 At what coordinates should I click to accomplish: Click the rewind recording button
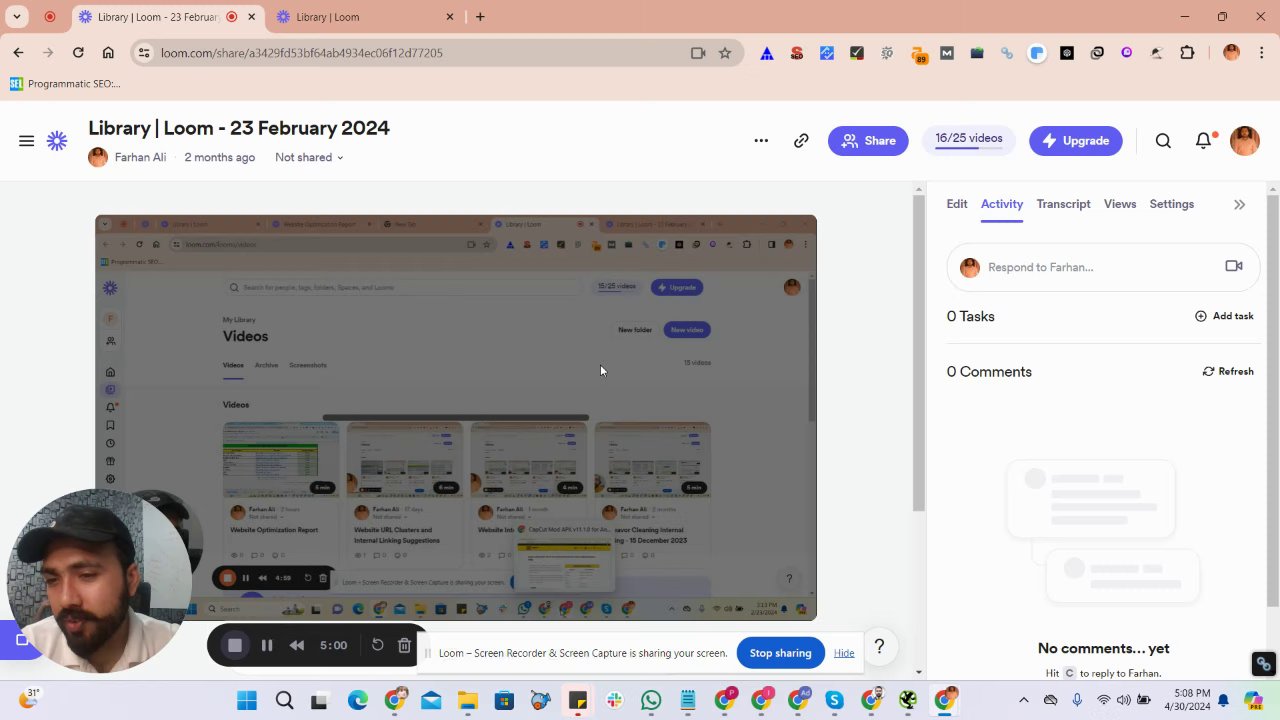coord(297,646)
